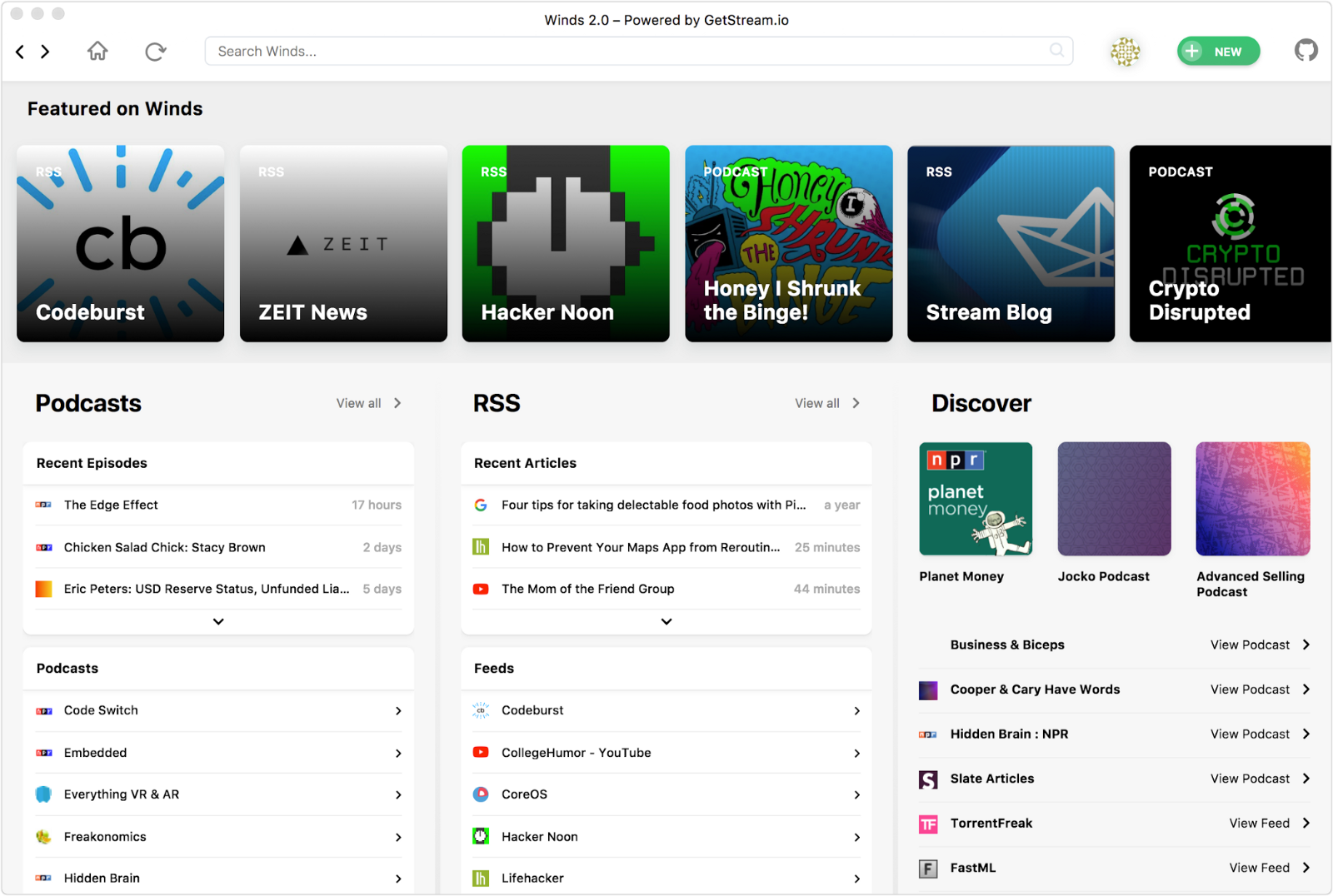Screen dimensions: 1333x896
Task: Select the Freakonomics podcast
Action: pos(105,836)
